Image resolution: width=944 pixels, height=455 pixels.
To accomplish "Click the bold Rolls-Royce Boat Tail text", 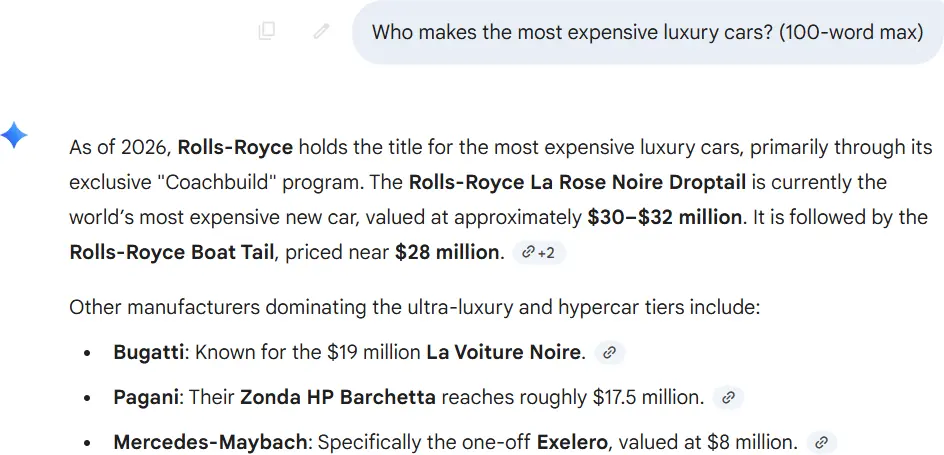I will (171, 252).
